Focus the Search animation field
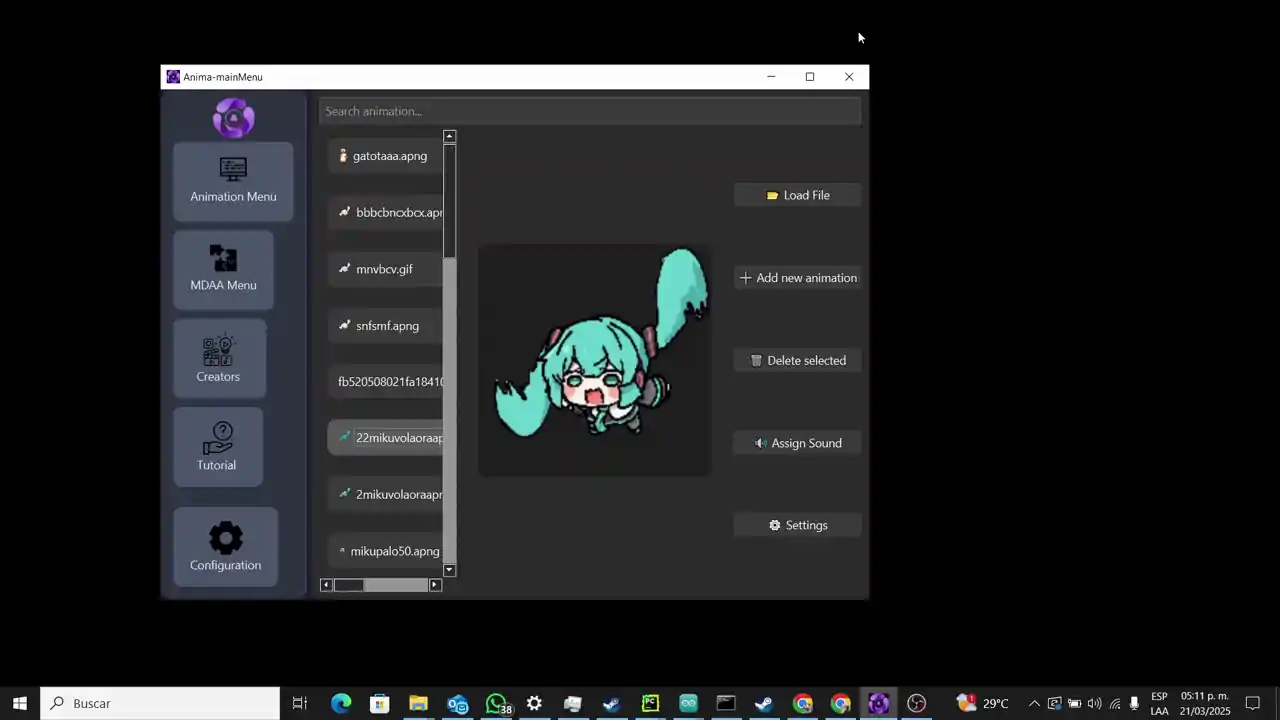This screenshot has height=720, width=1280. (x=590, y=111)
